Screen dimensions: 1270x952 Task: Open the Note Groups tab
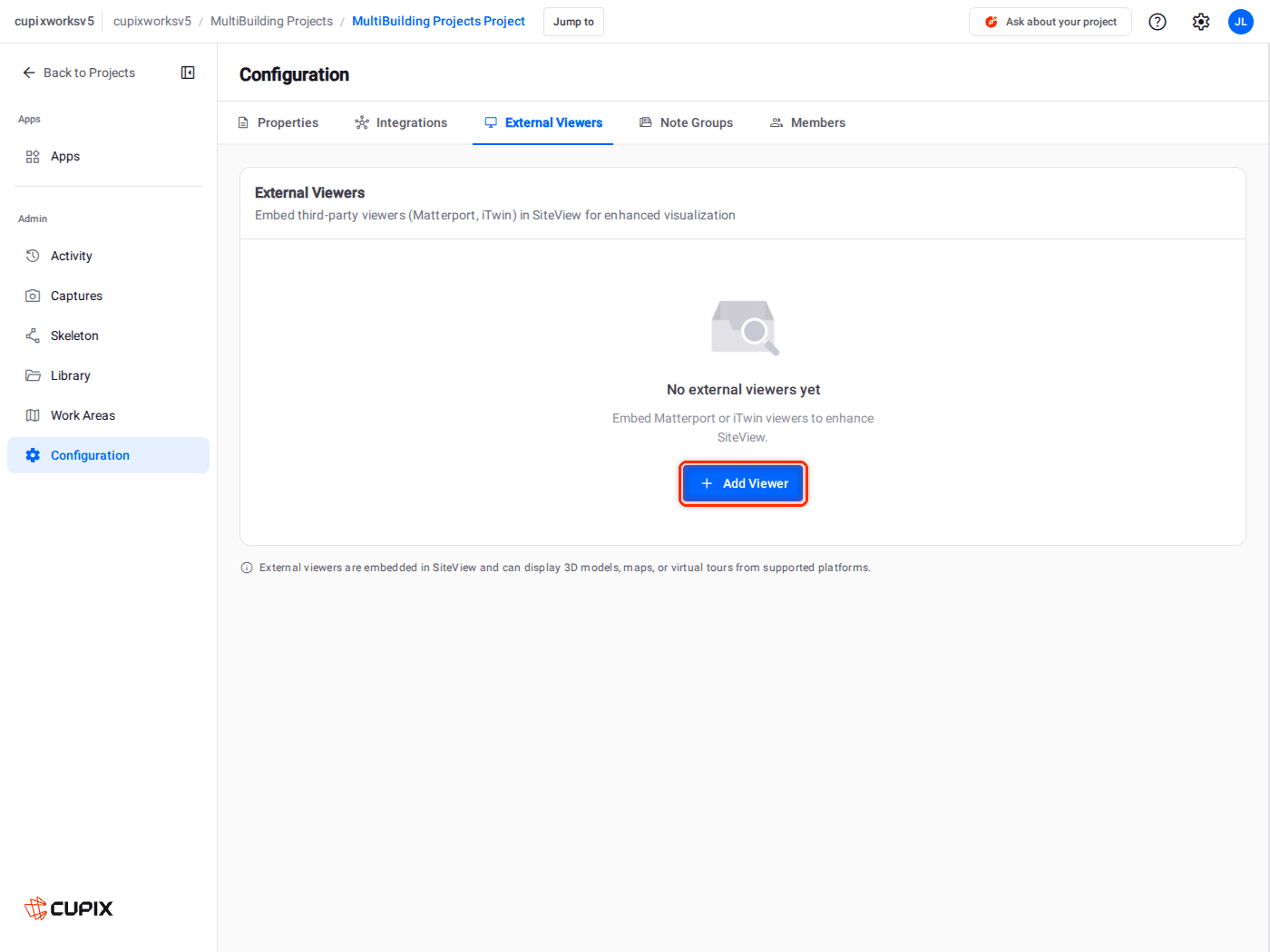tap(686, 122)
